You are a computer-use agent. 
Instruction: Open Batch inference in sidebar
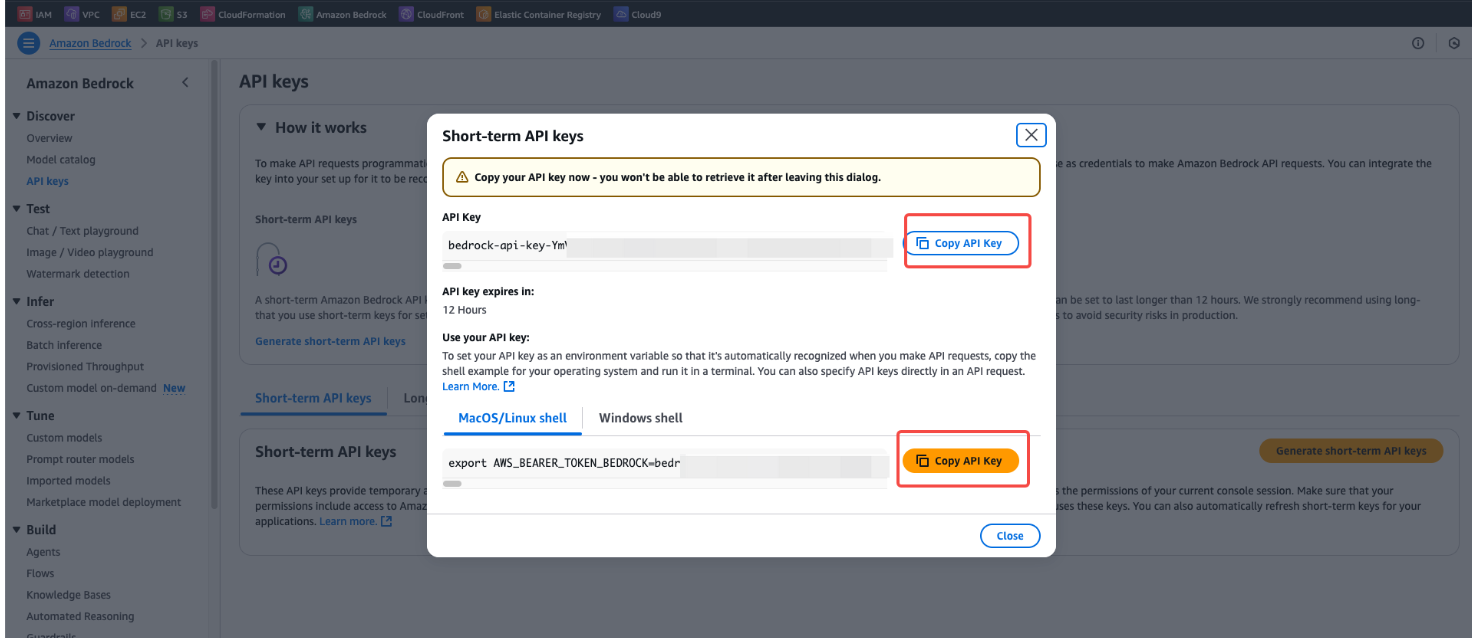pyautogui.click(x=64, y=345)
